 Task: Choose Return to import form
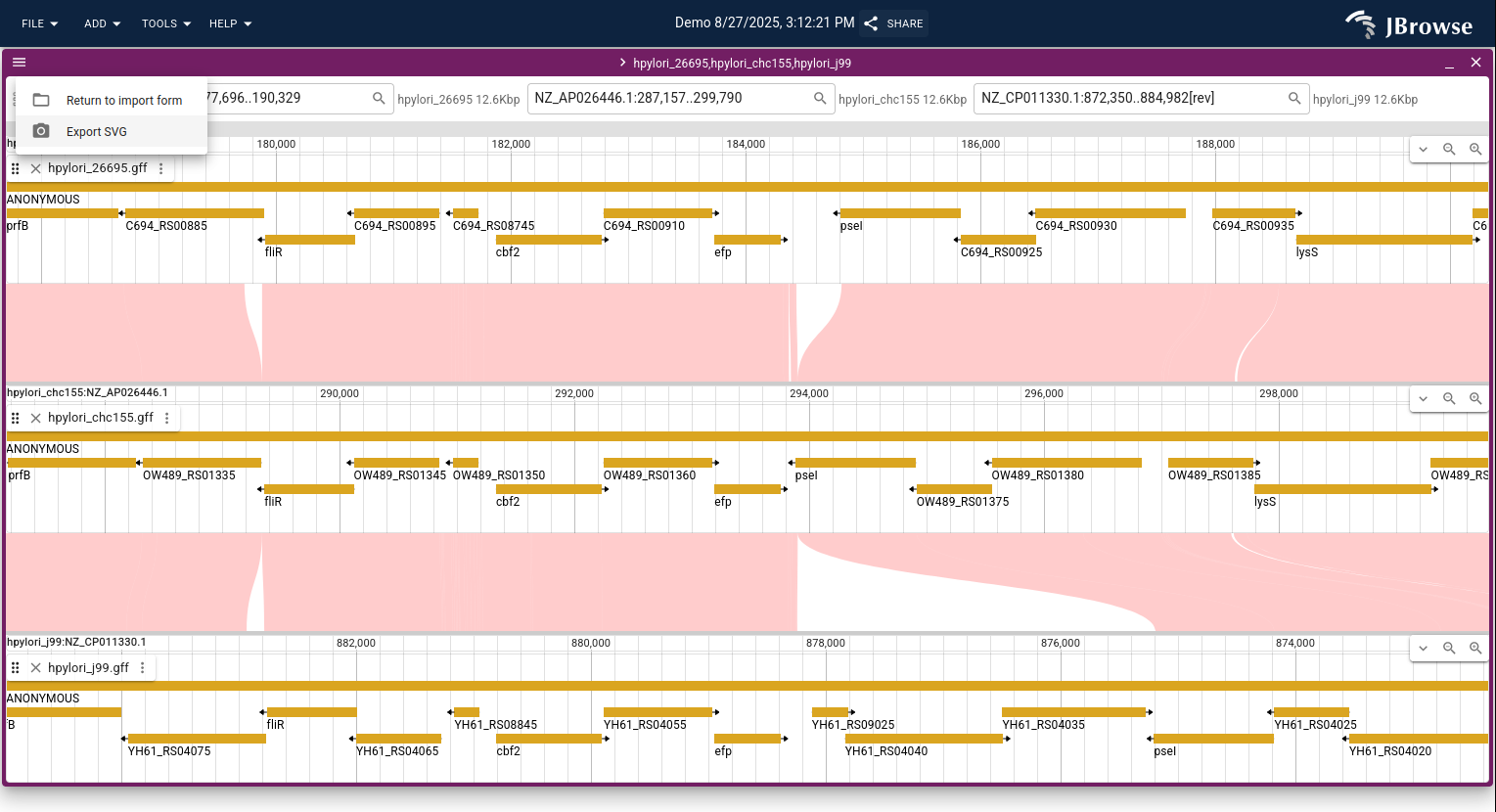[112, 100]
